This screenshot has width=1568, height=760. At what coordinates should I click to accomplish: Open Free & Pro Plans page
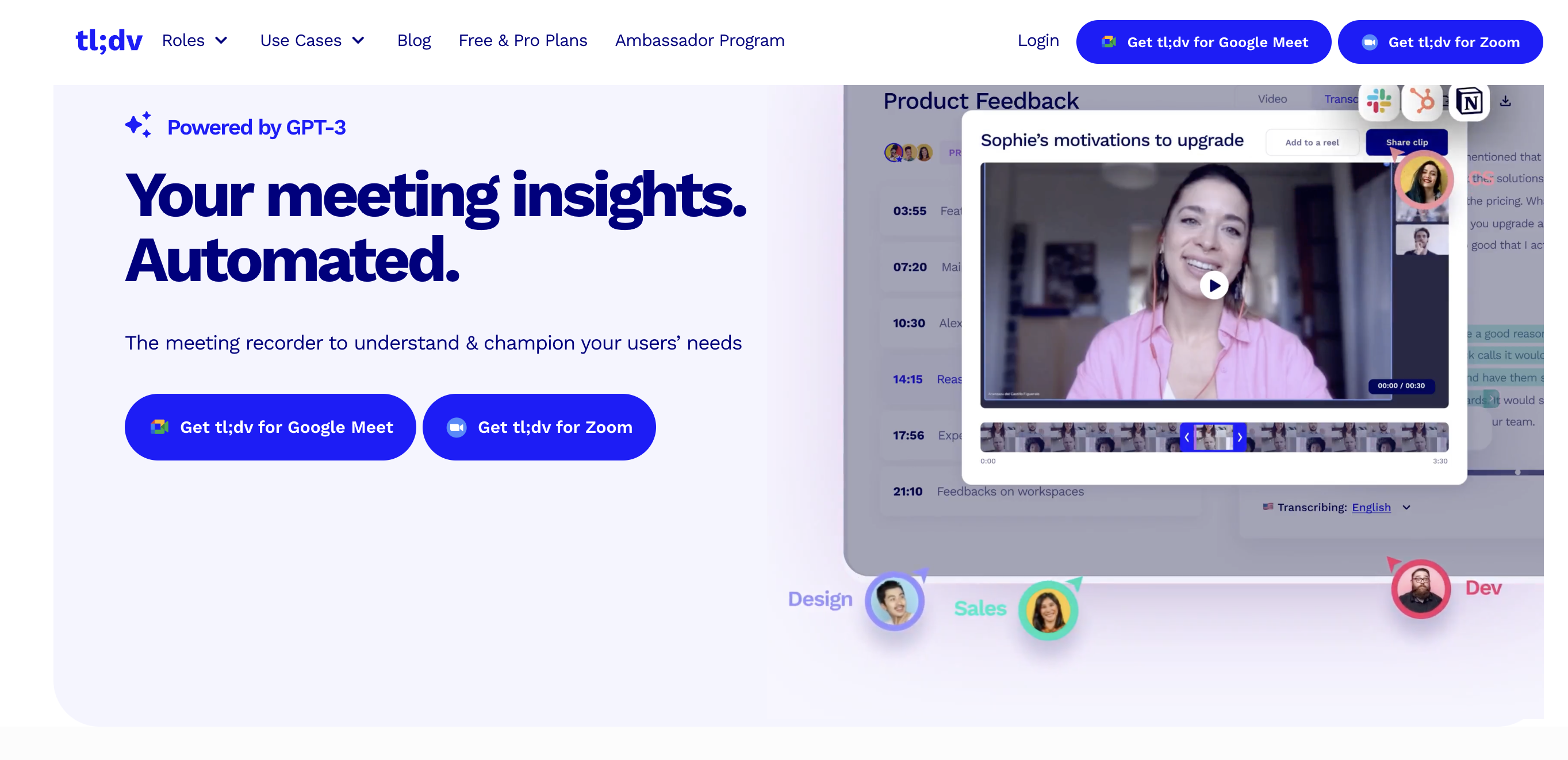point(523,41)
